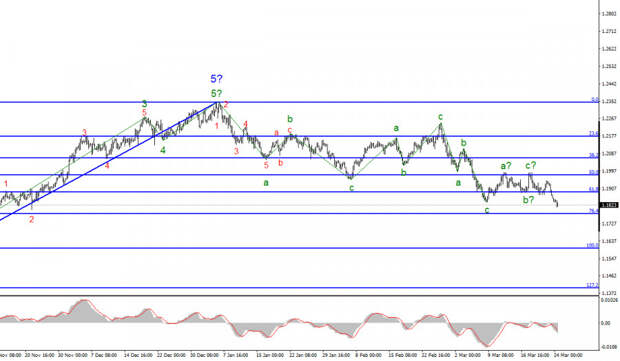Click price axis value 1.2267

pos(609,118)
